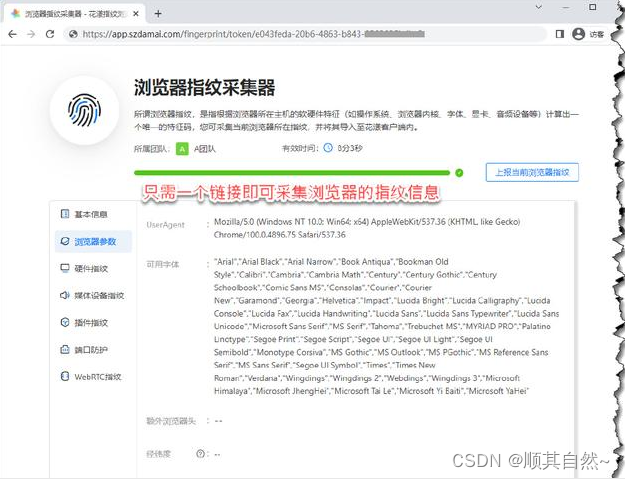Click the 基本信息 document icon
Screen dimensions: 625x480
point(65,214)
